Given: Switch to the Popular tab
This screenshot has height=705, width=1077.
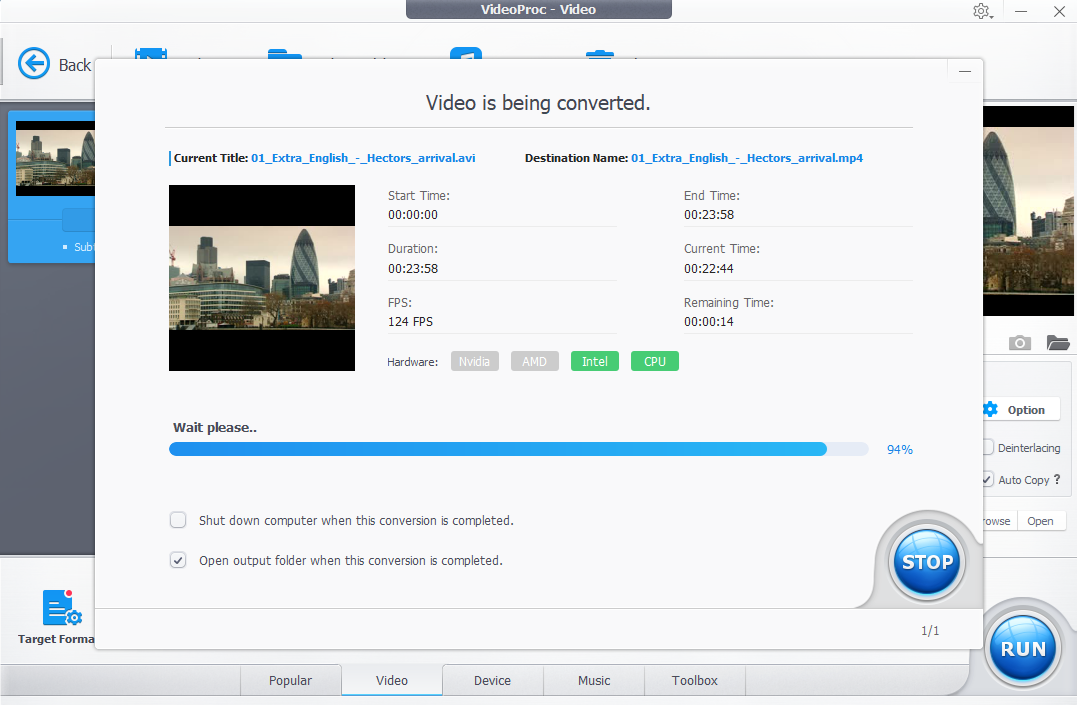Looking at the screenshot, I should coord(290,680).
